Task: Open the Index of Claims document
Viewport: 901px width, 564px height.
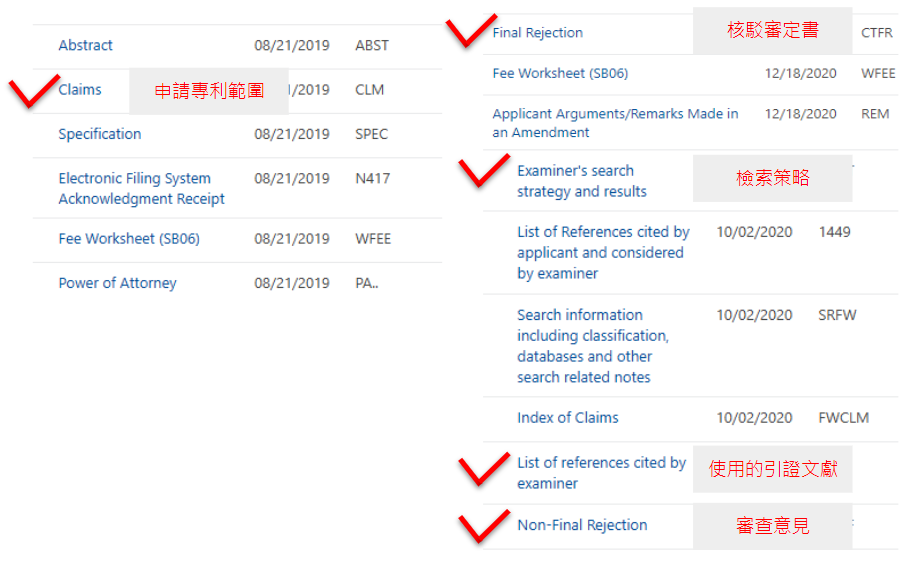Action: click(x=567, y=418)
